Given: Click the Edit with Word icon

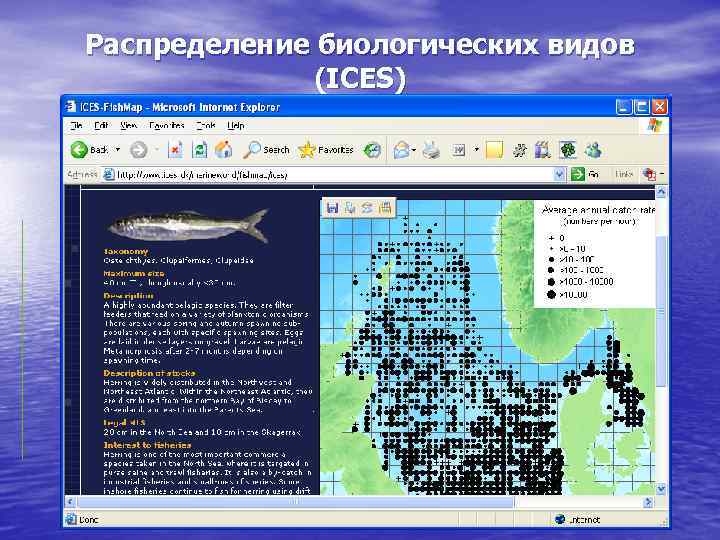Looking at the screenshot, I should (459, 150).
